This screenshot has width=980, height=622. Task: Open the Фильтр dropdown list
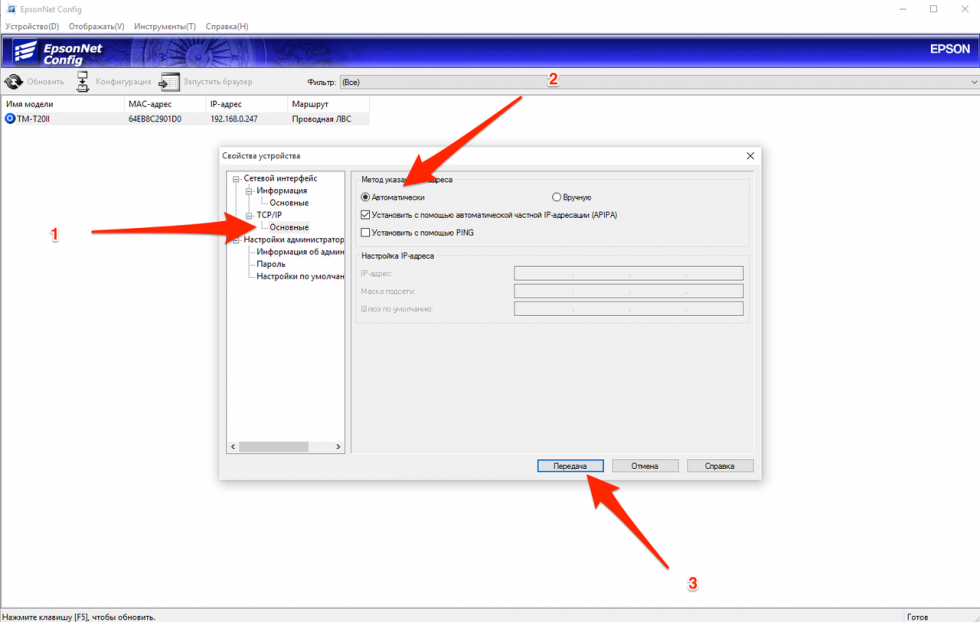tap(659, 82)
